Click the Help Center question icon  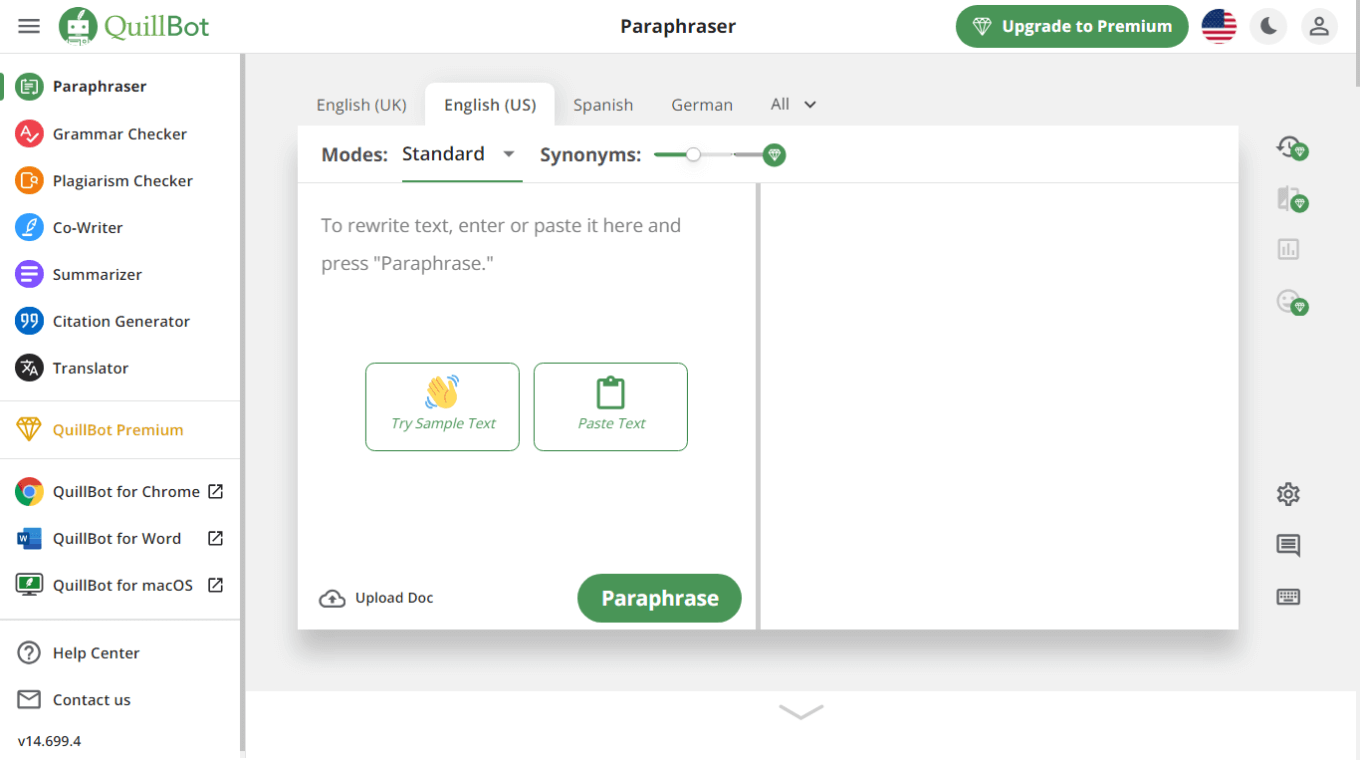[29, 653]
